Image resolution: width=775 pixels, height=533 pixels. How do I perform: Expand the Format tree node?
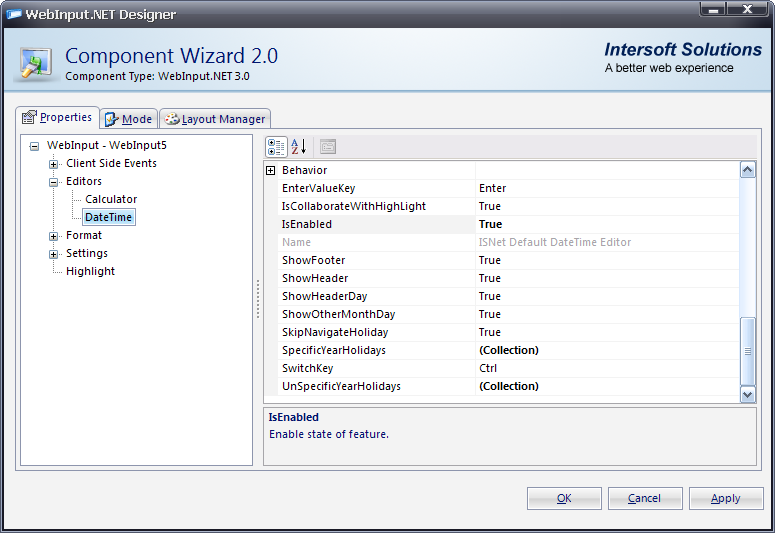(x=54, y=236)
